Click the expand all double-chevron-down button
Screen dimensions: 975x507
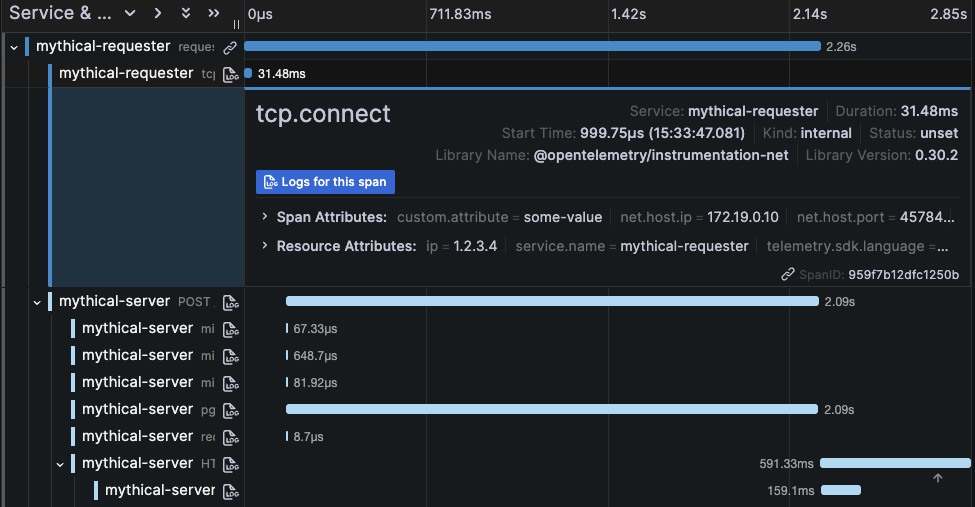[x=186, y=14]
